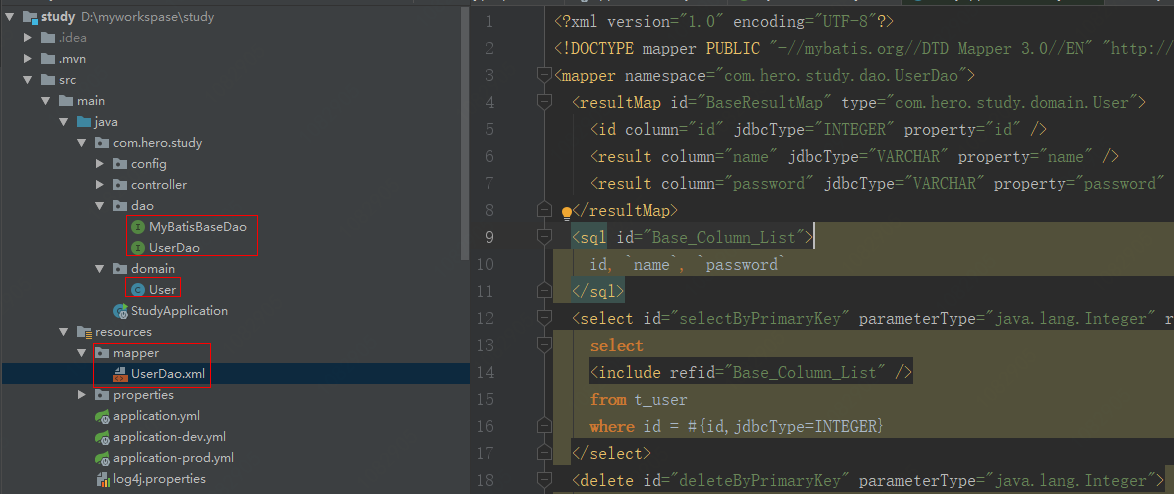
Task: Click the resources folder icon
Action: 84,332
